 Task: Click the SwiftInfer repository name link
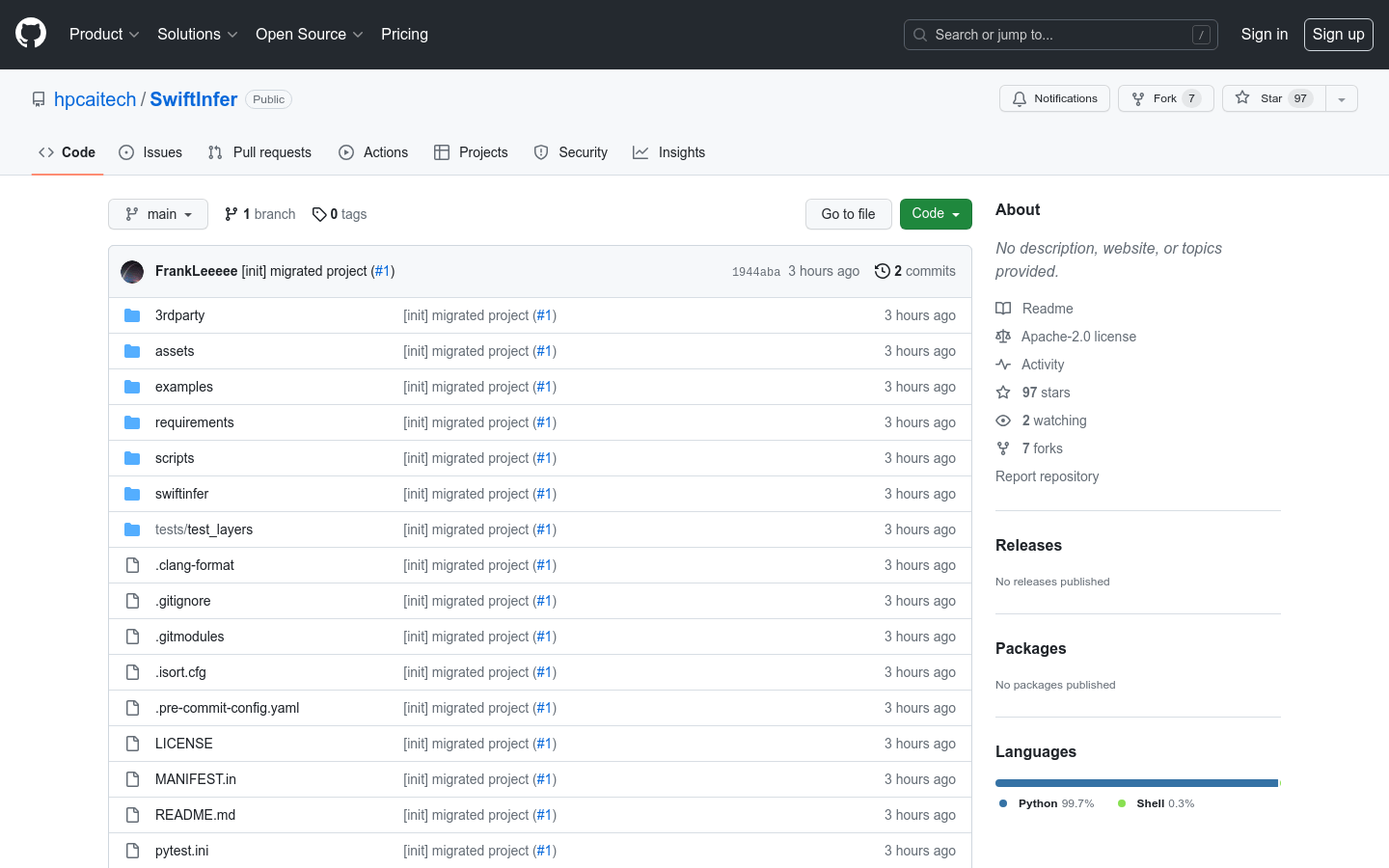[194, 99]
